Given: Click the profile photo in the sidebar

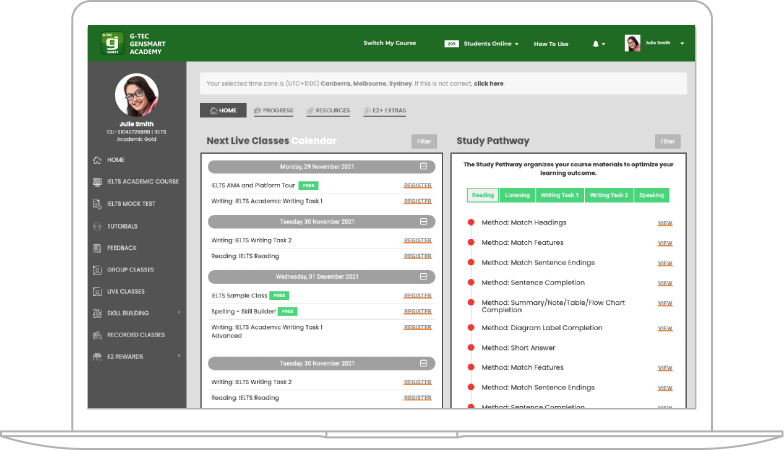Looking at the screenshot, I should click(136, 95).
